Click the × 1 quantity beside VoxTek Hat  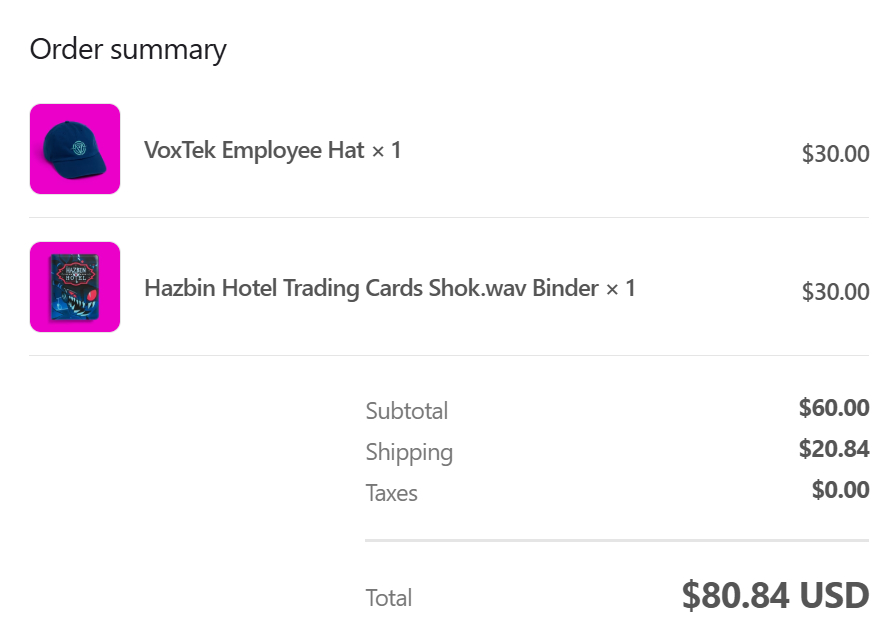coord(386,150)
